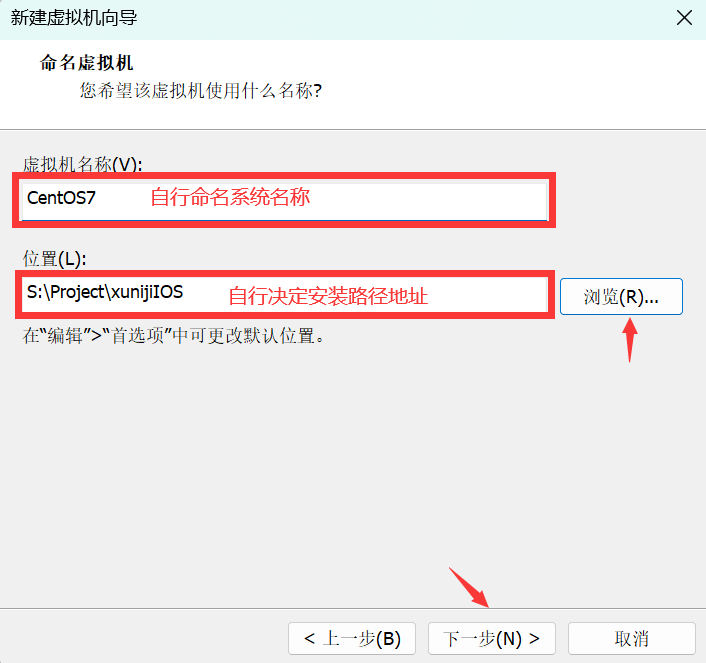Screen dimensions: 706x663
Task: Select the 虚拟机名称(V): label
Action: tap(82, 164)
